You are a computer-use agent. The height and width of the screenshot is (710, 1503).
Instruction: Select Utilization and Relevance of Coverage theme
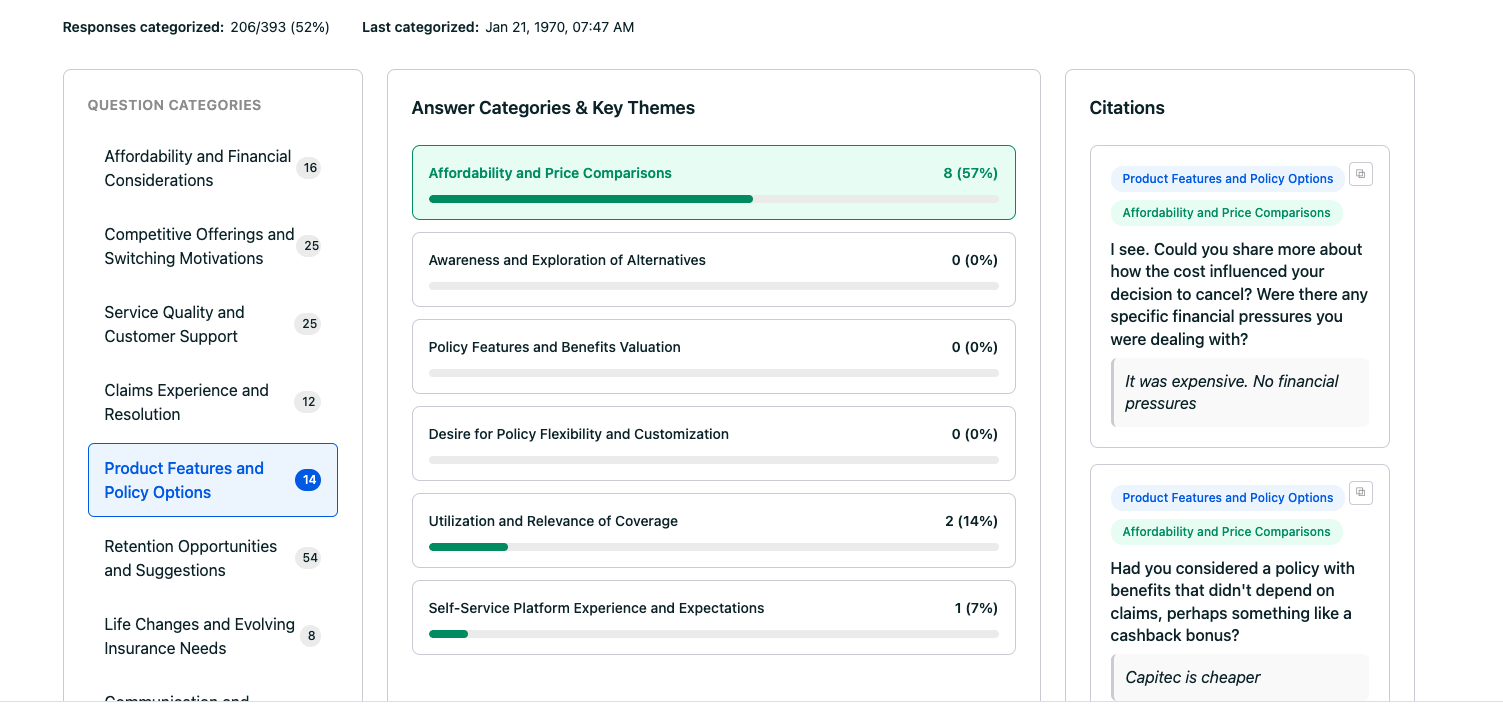pos(713,530)
